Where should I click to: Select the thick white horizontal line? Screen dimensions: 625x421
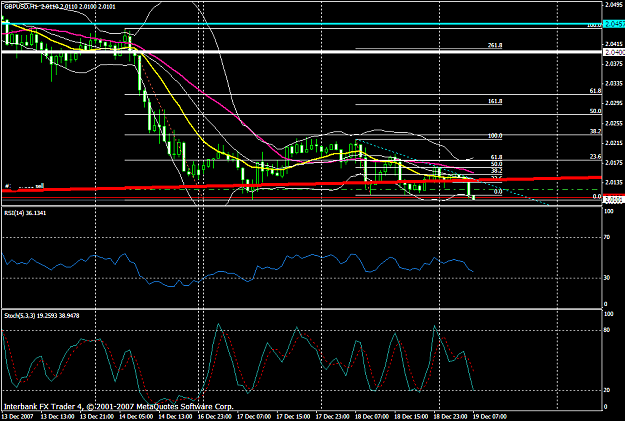coord(301,52)
